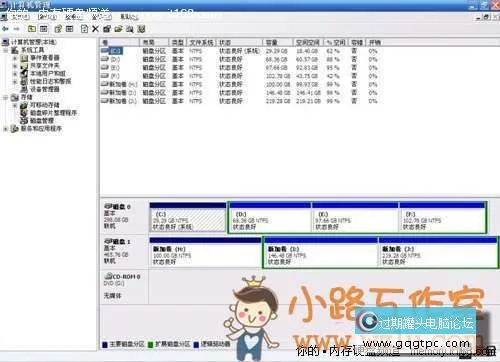
Task: Select 磁盘碎片整理程序 in the console tree
Action: pyautogui.click(x=53, y=113)
